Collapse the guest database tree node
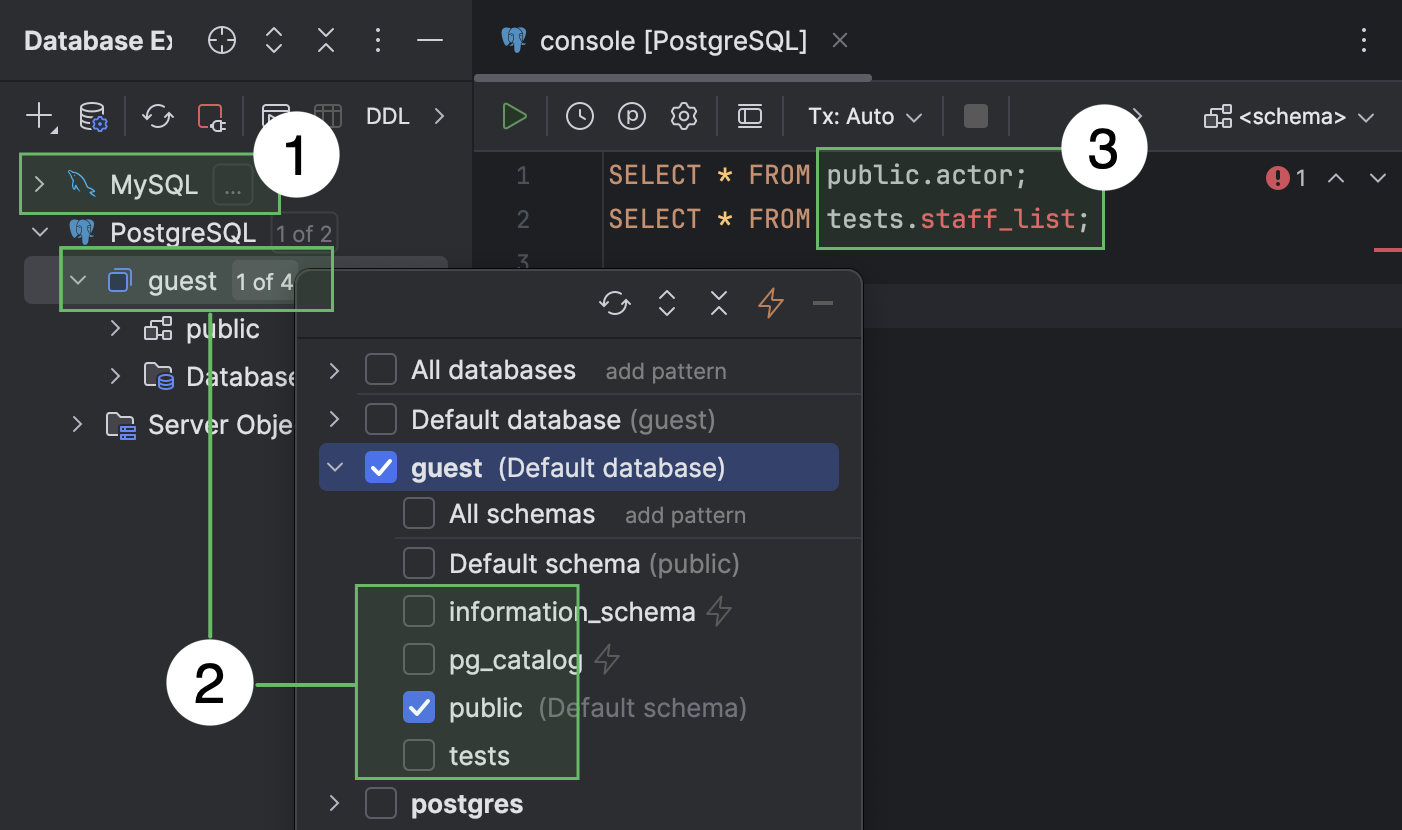Image resolution: width=1402 pixels, height=830 pixels. pyautogui.click(x=78, y=280)
